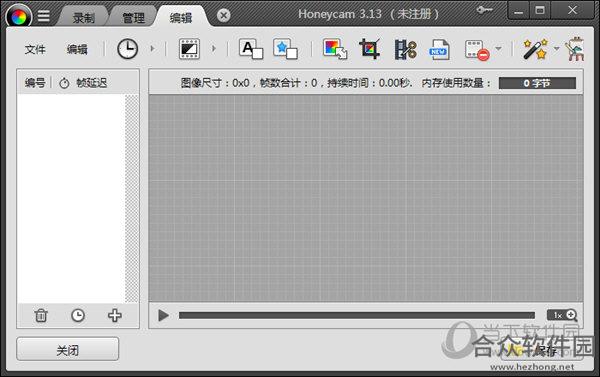
Task: Click the plus add frame icon
Action: (x=115, y=315)
